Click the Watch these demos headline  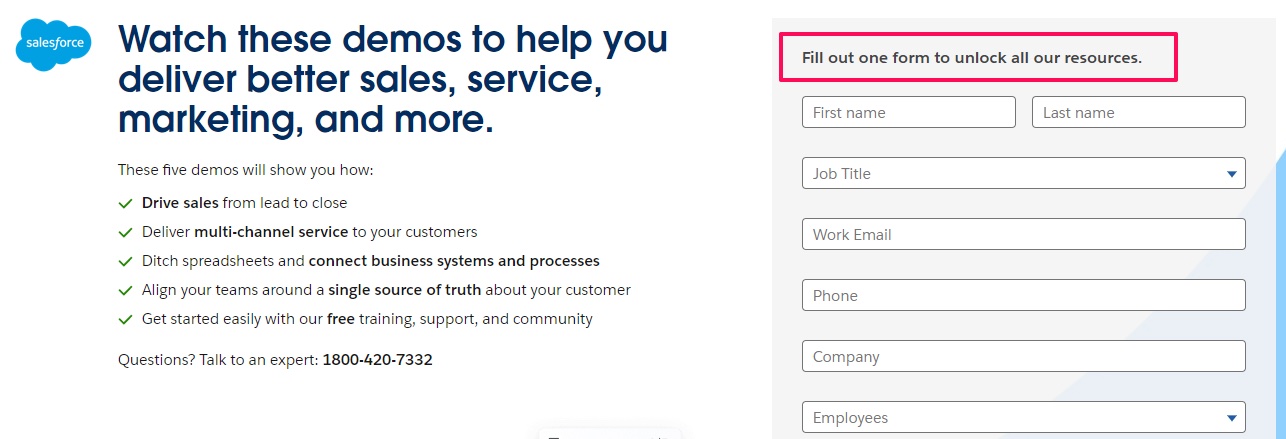pyautogui.click(x=393, y=79)
